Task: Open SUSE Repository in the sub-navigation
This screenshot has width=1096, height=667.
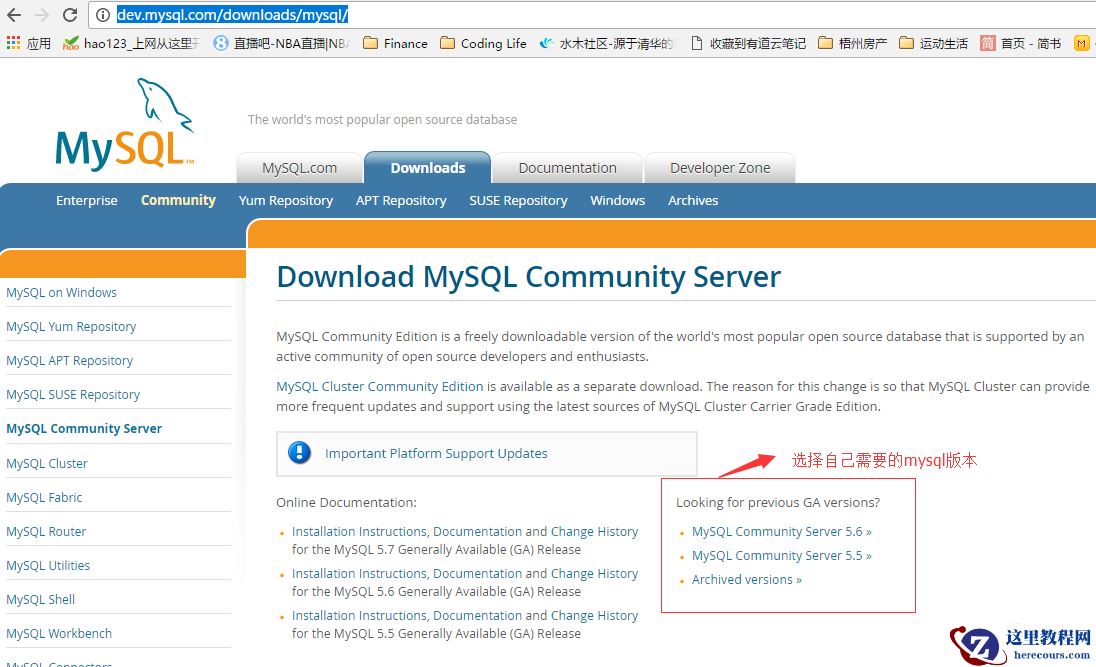Action: pos(518,200)
